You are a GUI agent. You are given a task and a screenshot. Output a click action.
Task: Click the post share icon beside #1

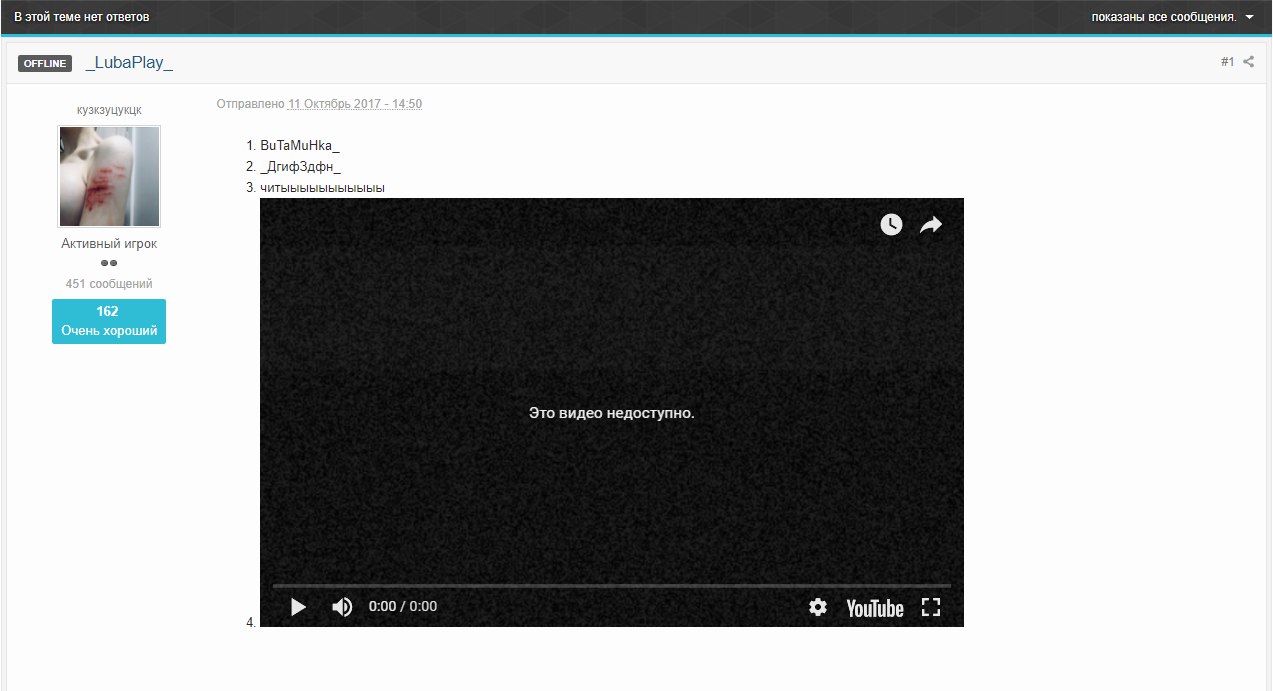tap(1249, 62)
